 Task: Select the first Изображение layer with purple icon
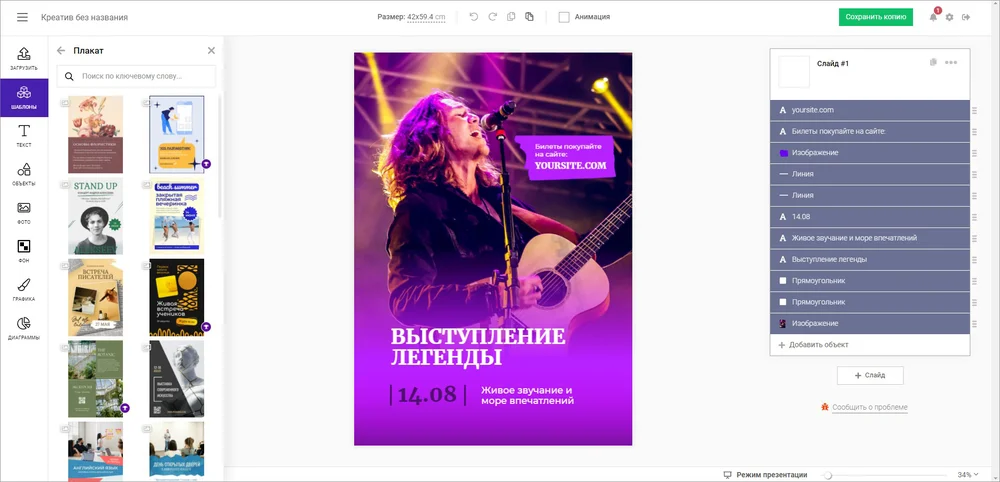pyautogui.click(x=870, y=153)
